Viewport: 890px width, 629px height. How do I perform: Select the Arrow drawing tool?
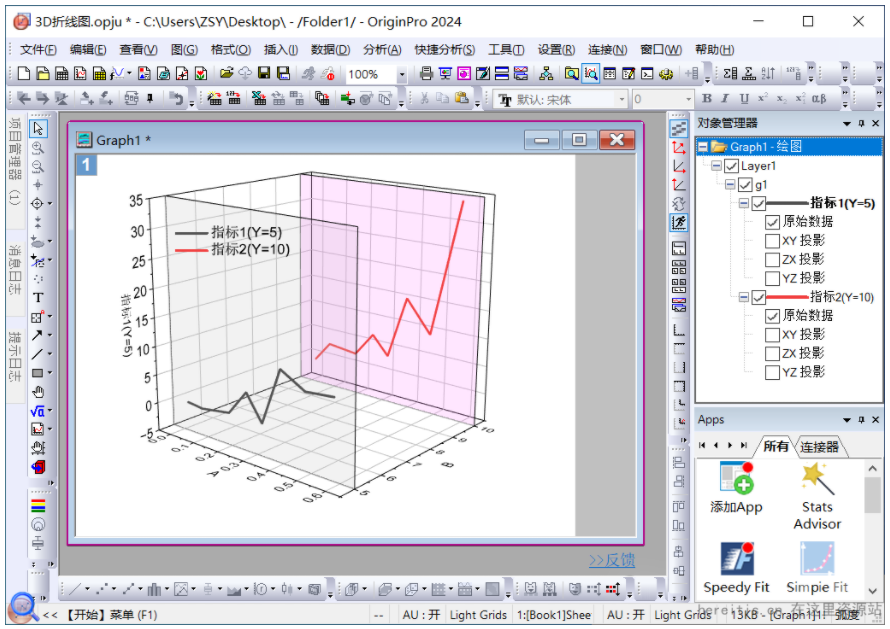[37, 335]
